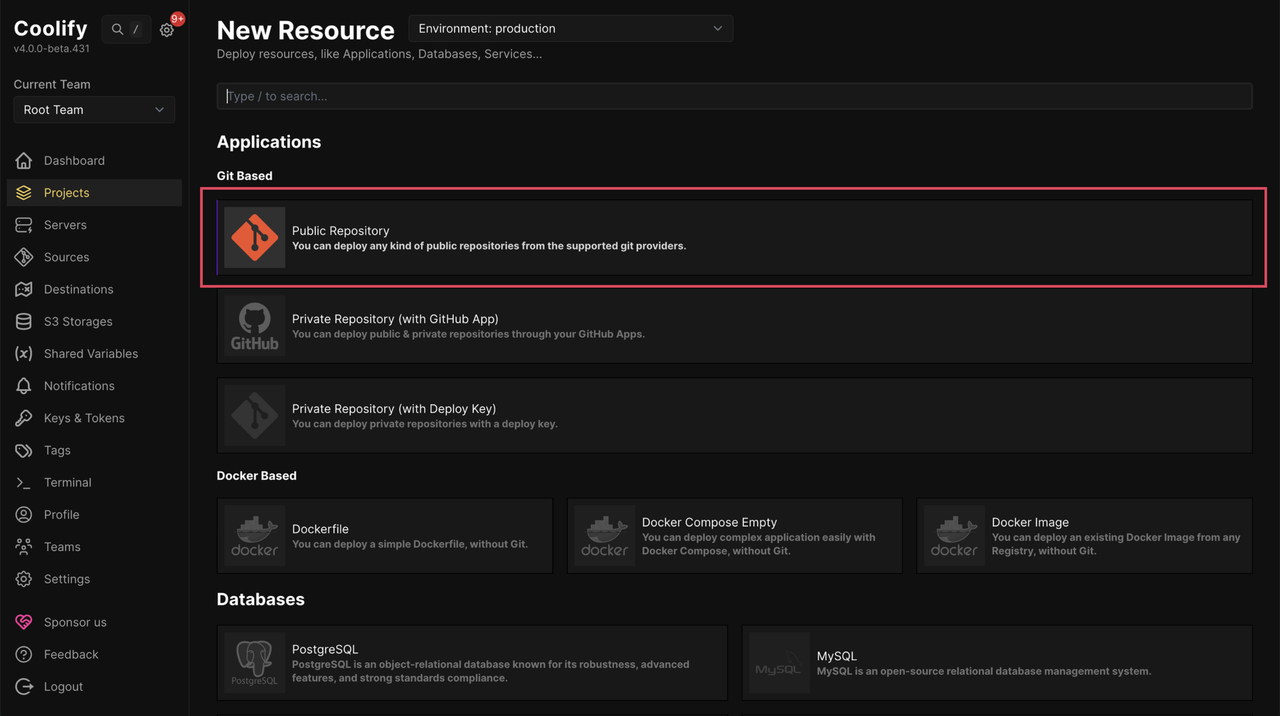The width and height of the screenshot is (1280, 716).
Task: Click the Deploy Key git logo
Action: click(254, 415)
